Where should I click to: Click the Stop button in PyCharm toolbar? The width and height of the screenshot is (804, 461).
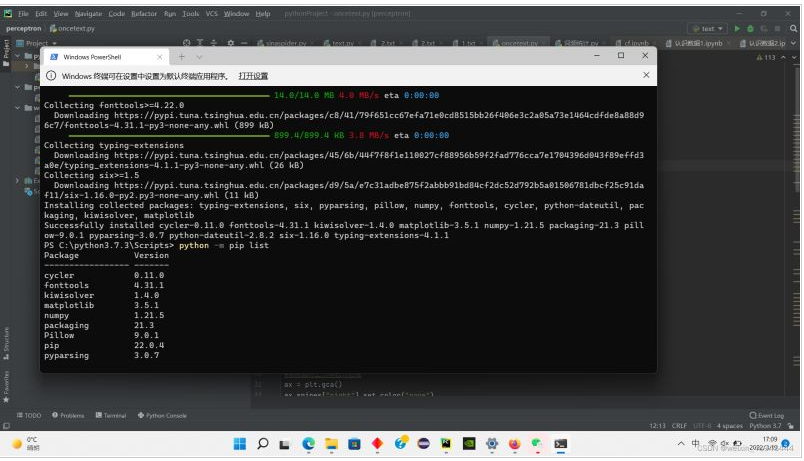tap(777, 29)
